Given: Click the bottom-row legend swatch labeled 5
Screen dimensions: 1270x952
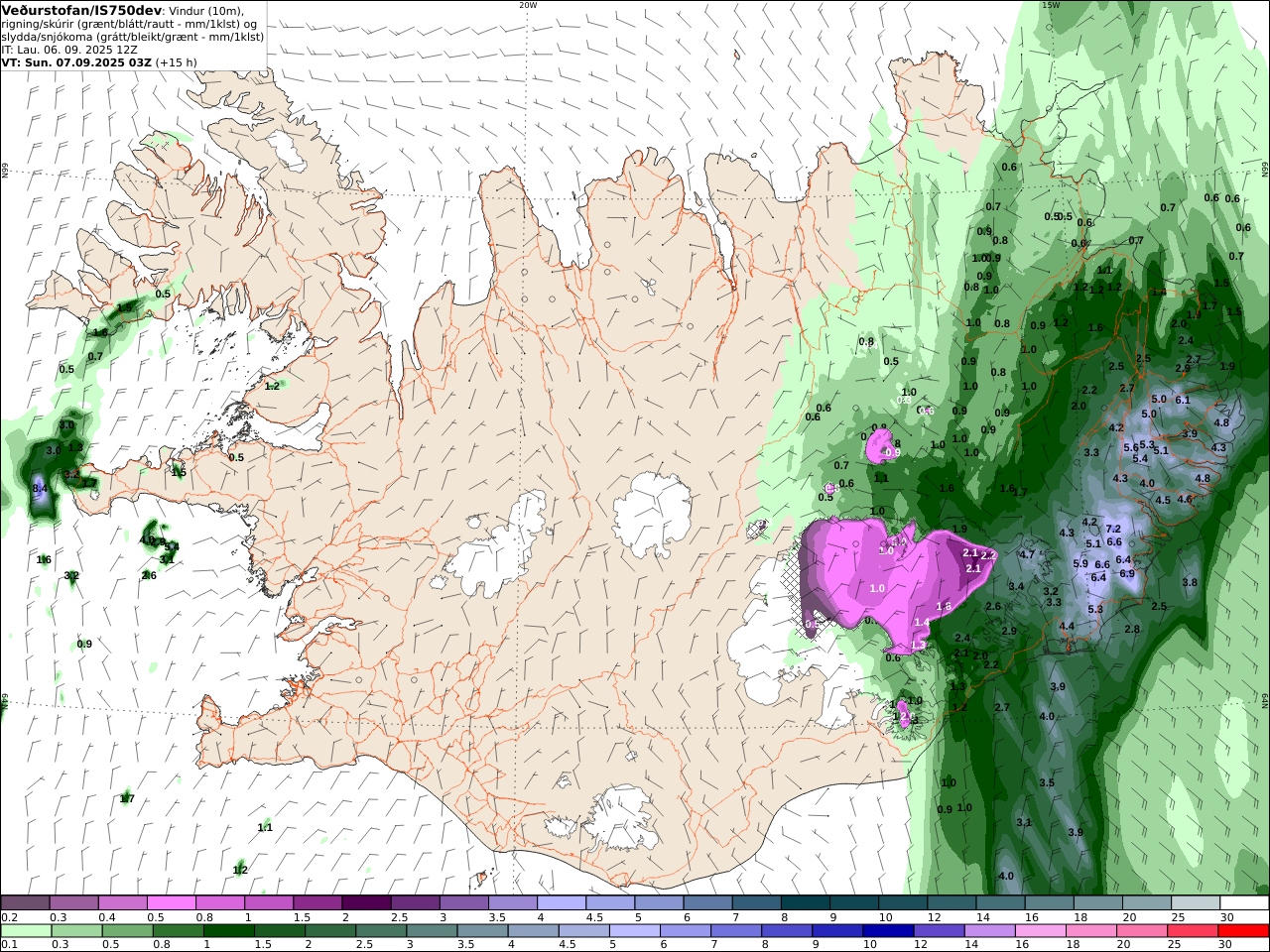Looking at the screenshot, I should click(x=635, y=931).
